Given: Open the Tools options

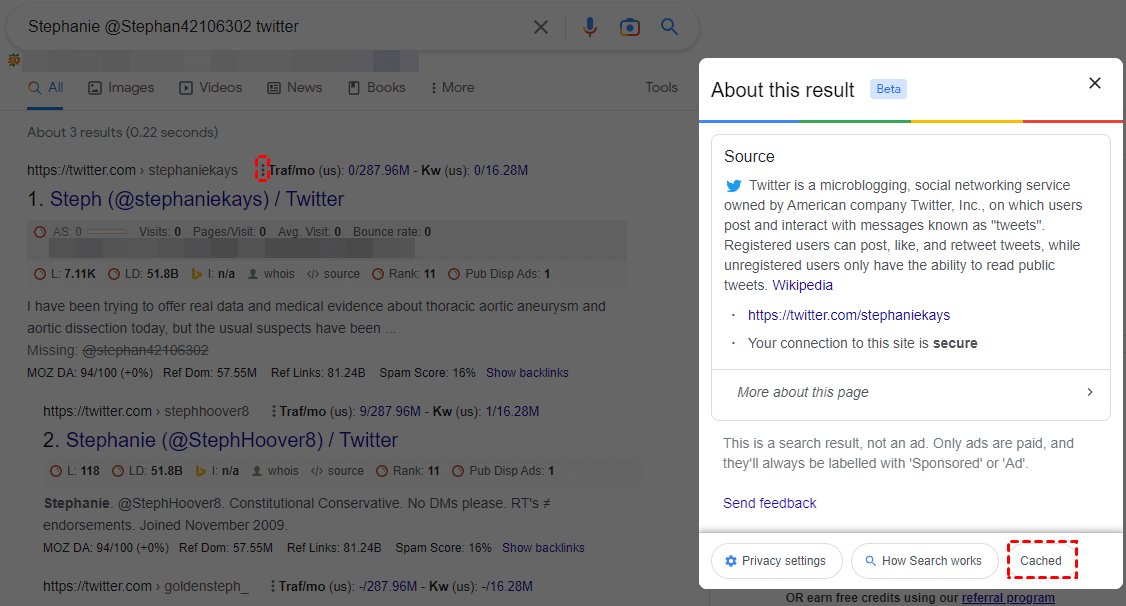Looking at the screenshot, I should 661,88.
